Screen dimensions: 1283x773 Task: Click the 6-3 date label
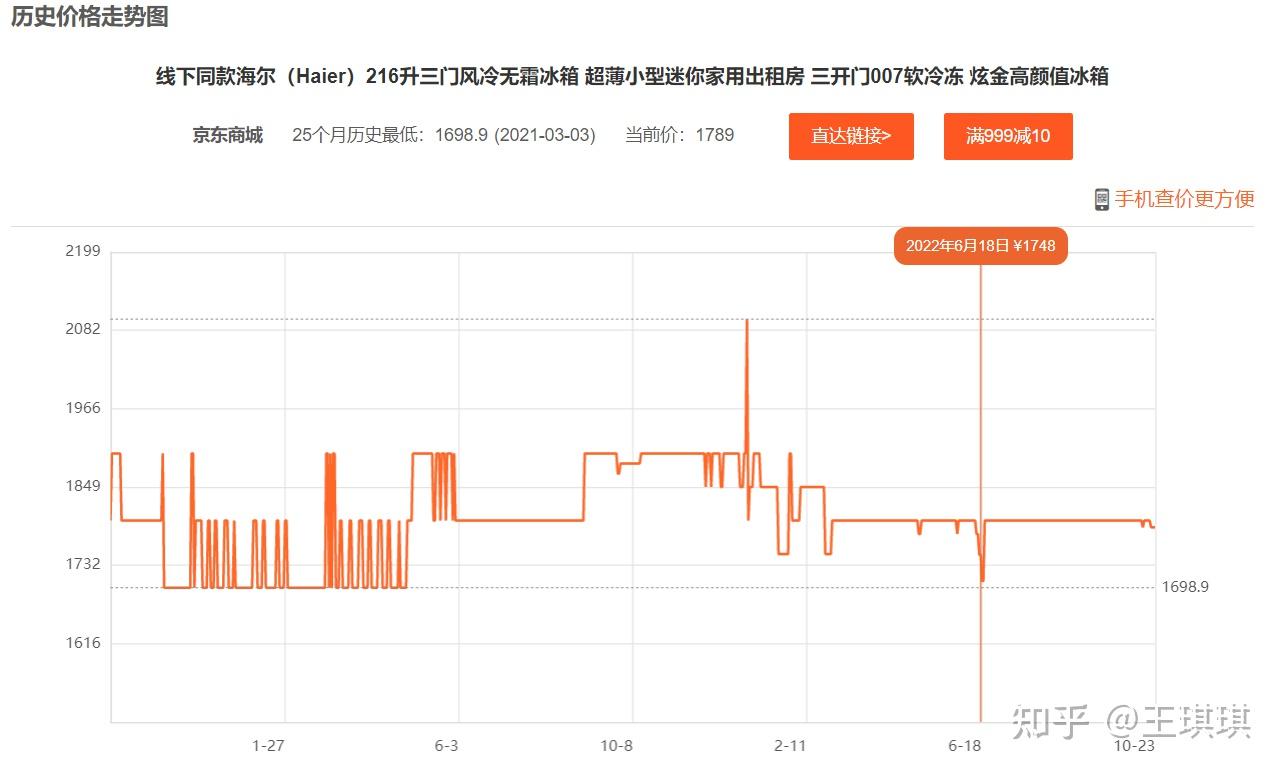point(446,746)
